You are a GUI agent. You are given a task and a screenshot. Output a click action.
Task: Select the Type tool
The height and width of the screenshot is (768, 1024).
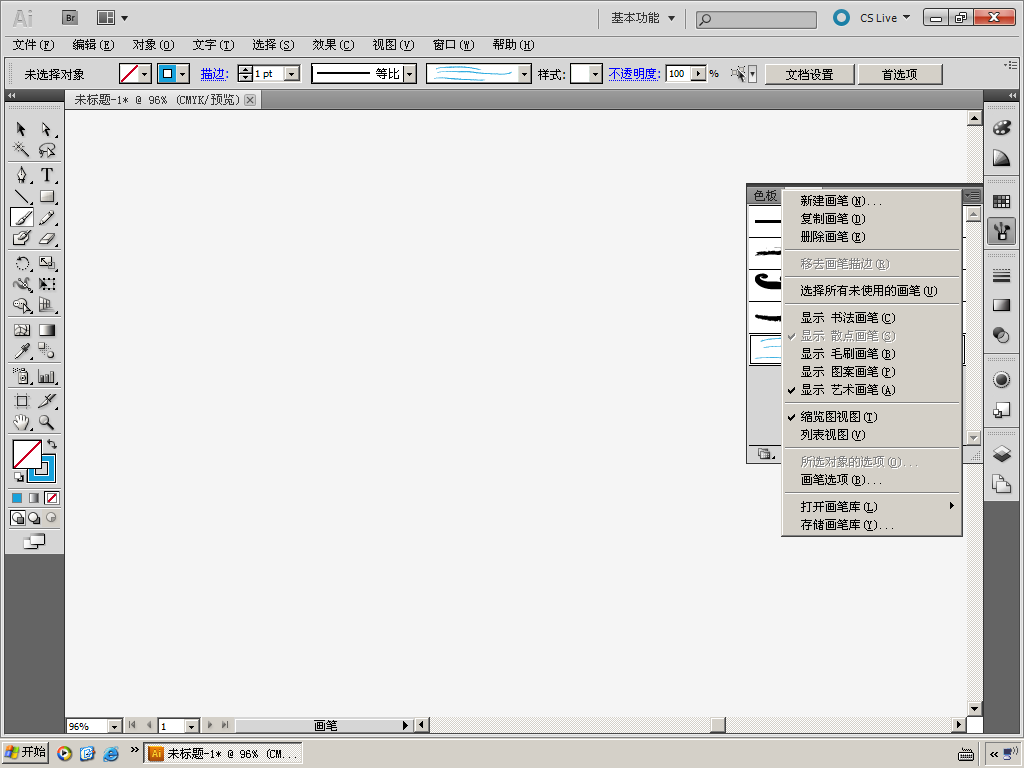click(x=46, y=175)
